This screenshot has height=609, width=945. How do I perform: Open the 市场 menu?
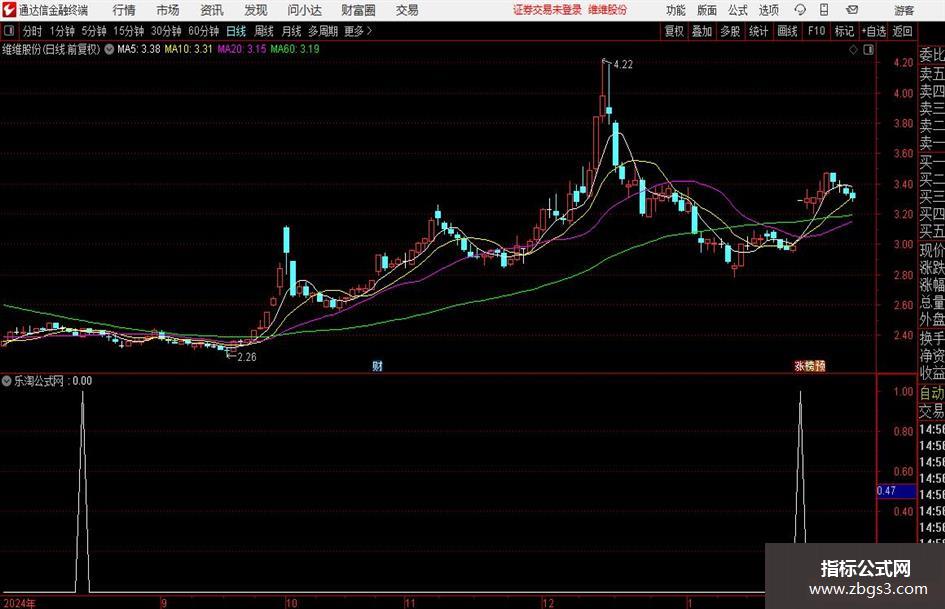click(168, 10)
